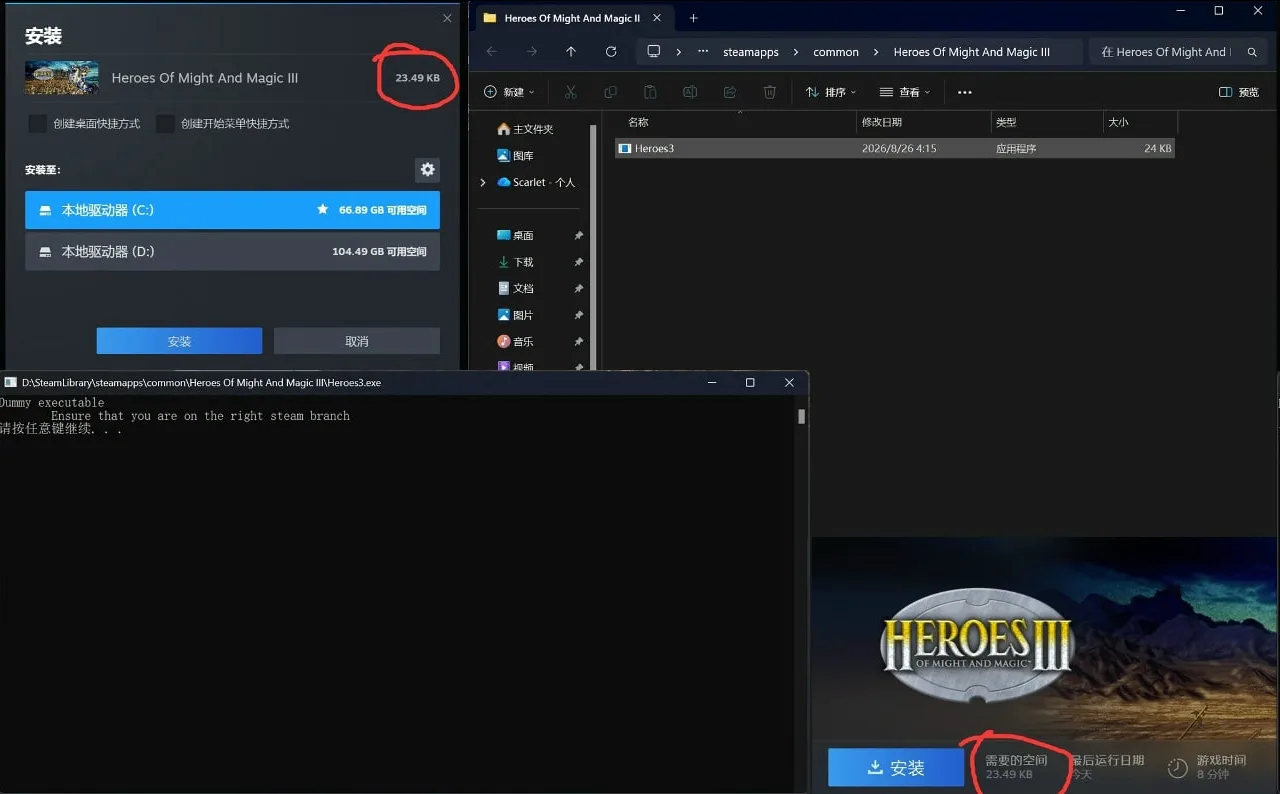This screenshot has width=1280, height=794.
Task: Click the Copy icon in Explorer toolbar
Action: point(610,92)
